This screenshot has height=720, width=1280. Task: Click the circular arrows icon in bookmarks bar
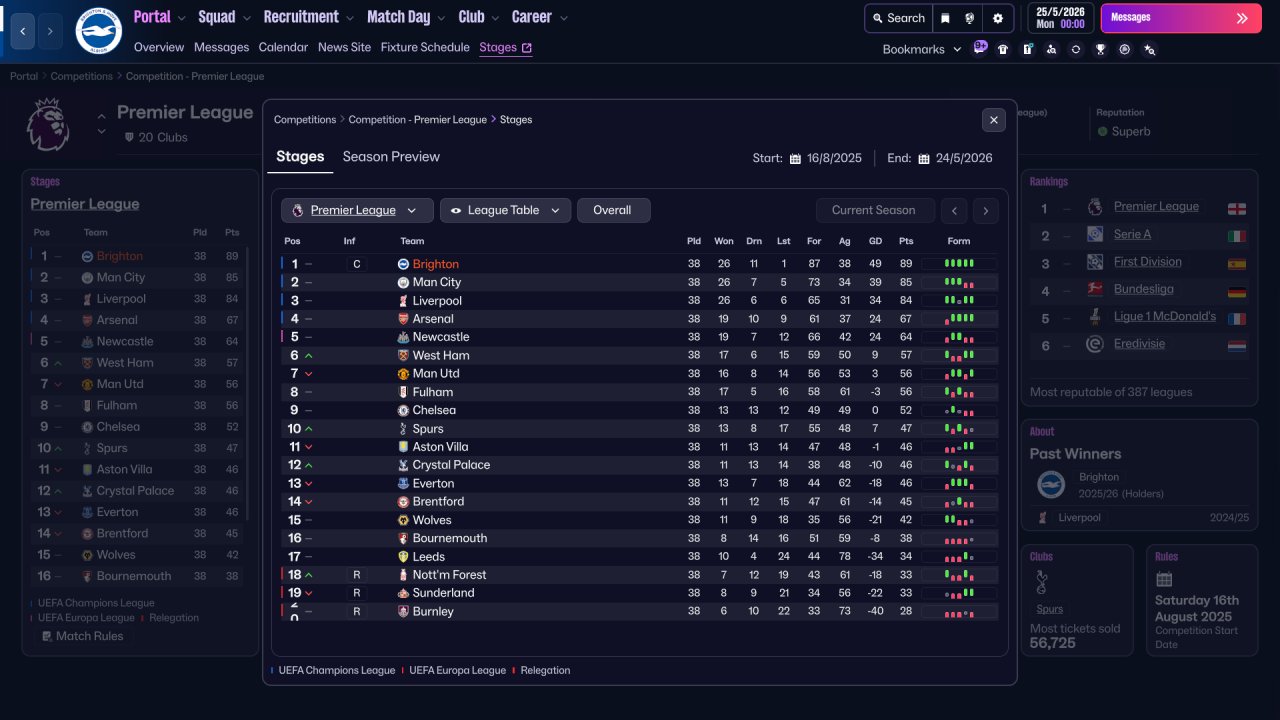tap(1075, 49)
